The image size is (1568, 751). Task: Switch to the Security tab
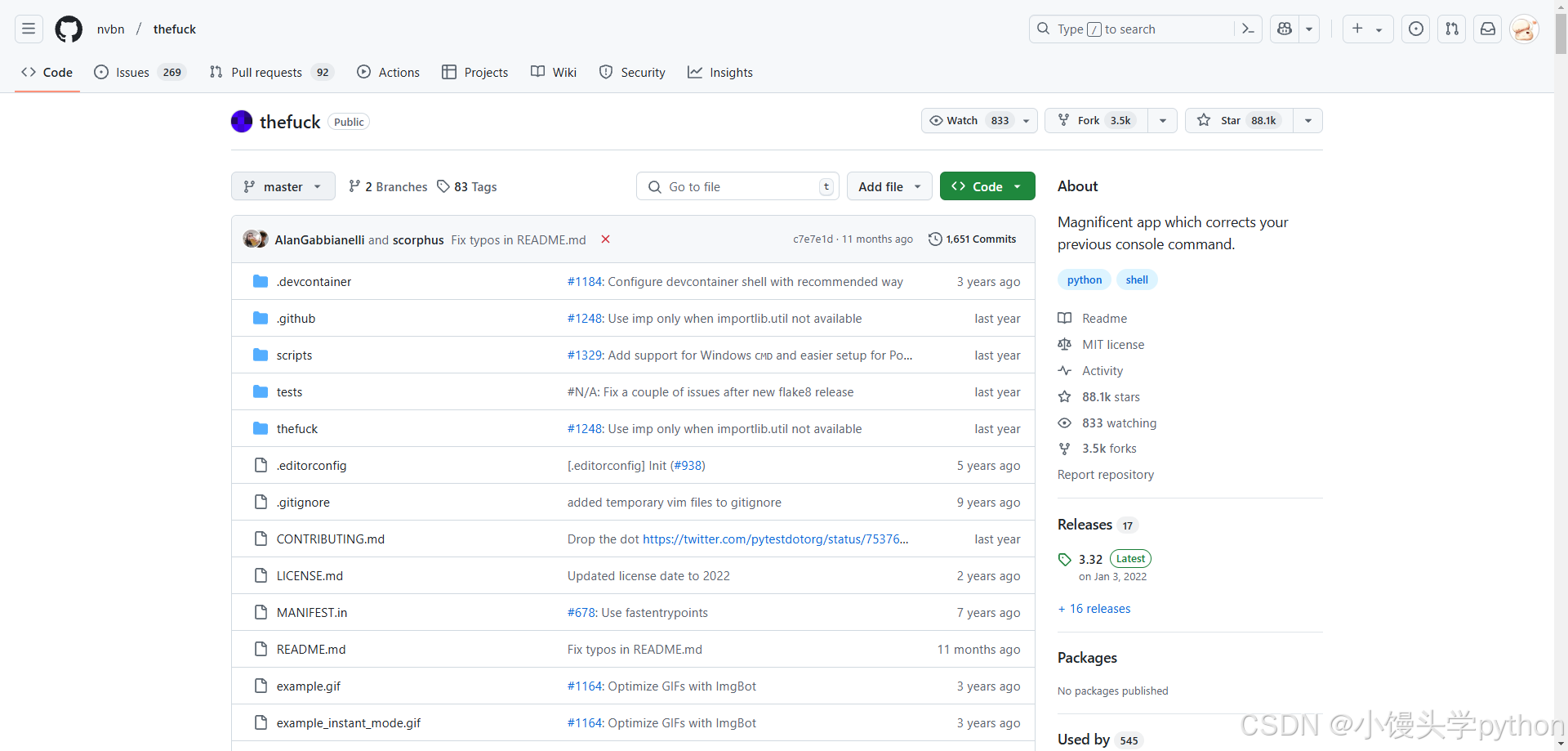(x=632, y=72)
